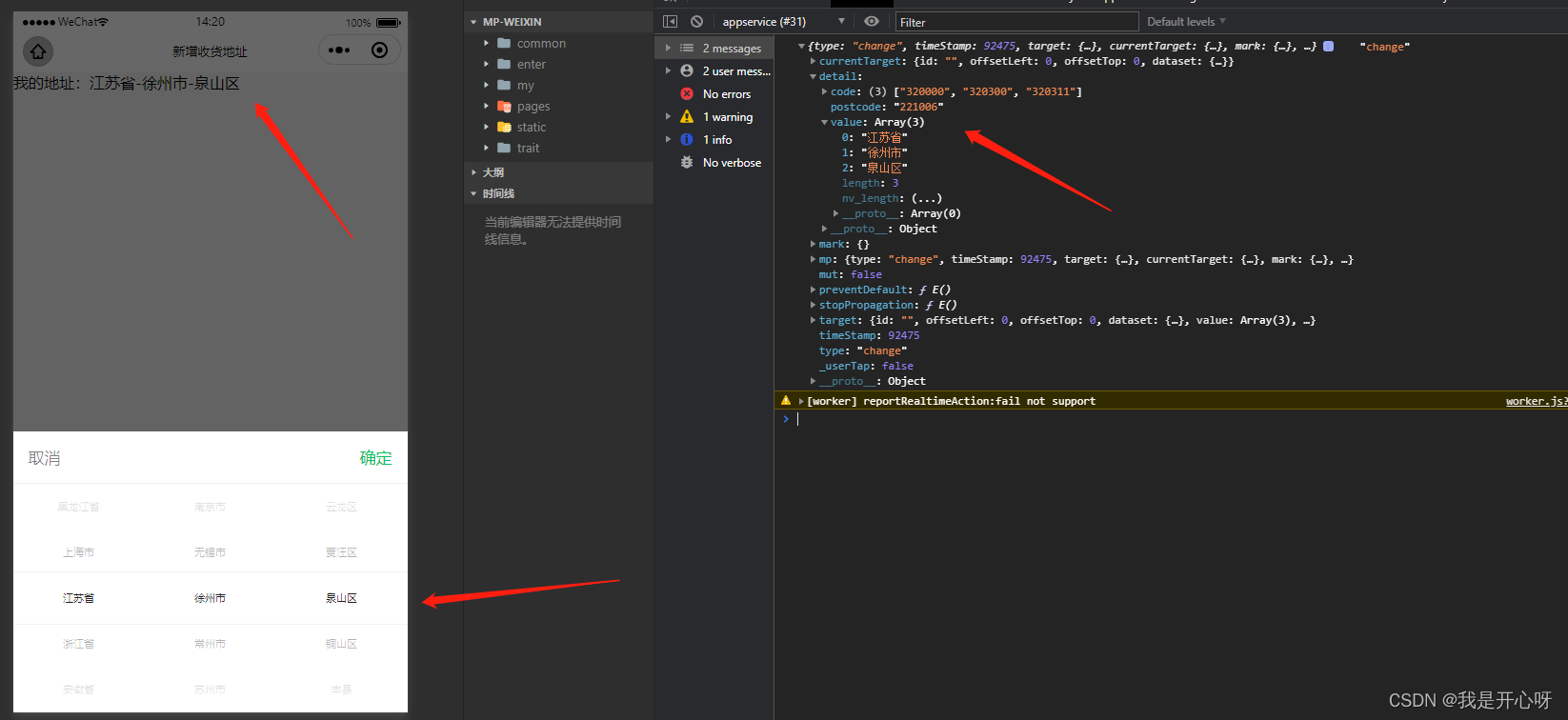The image size is (1568, 720).
Task: Toggle the console sidebar panel icon
Action: 671,22
